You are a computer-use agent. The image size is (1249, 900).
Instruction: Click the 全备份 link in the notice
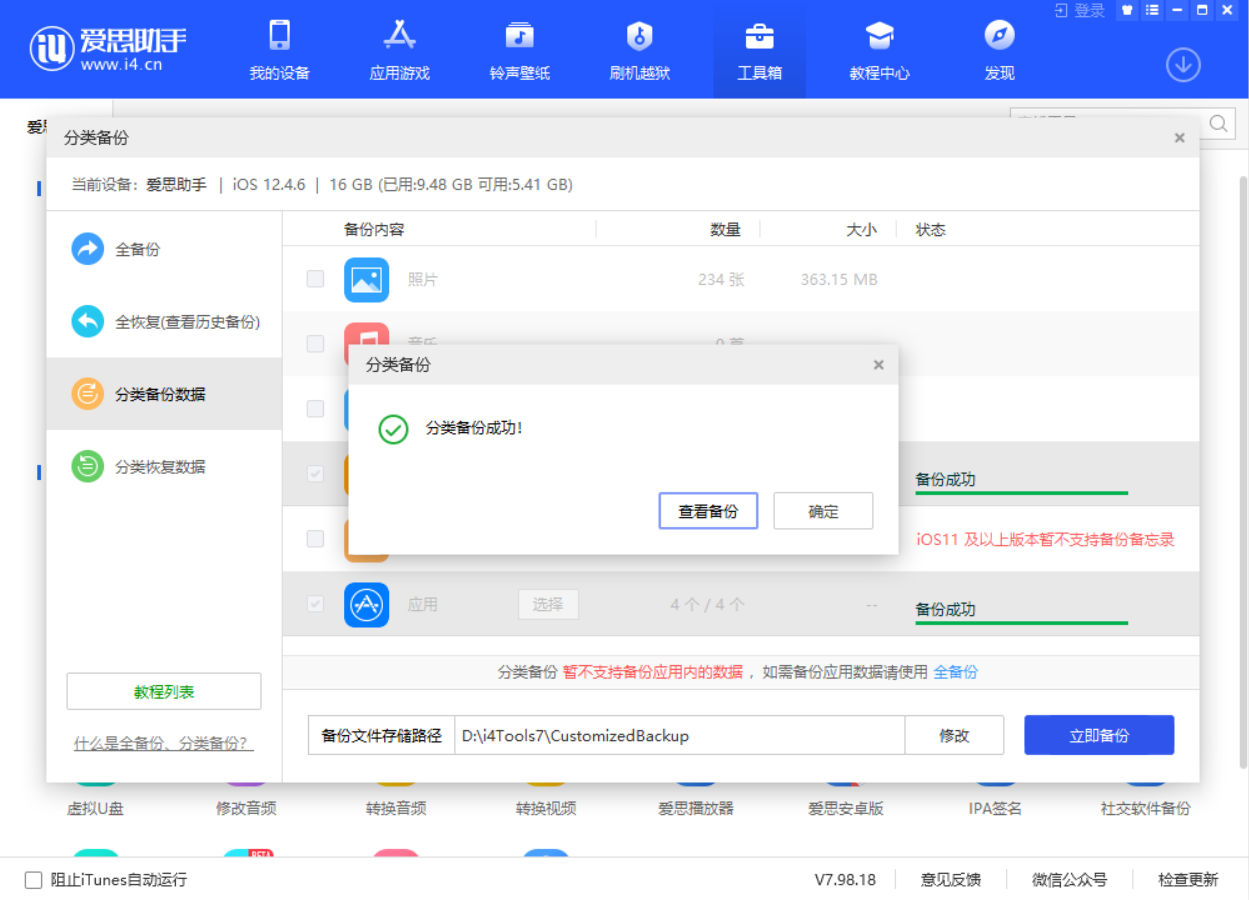point(955,673)
